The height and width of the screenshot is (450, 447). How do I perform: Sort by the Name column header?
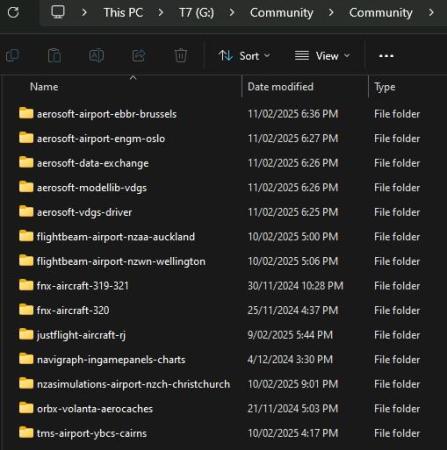tap(44, 87)
